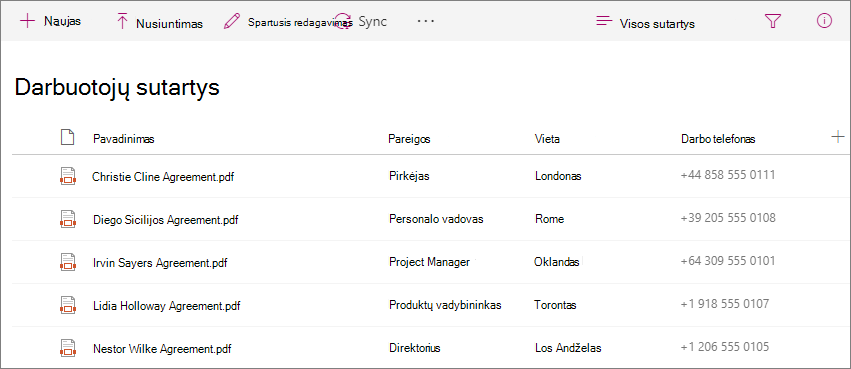The image size is (851, 369).
Task: Click the Sync button label
Action: (372, 22)
